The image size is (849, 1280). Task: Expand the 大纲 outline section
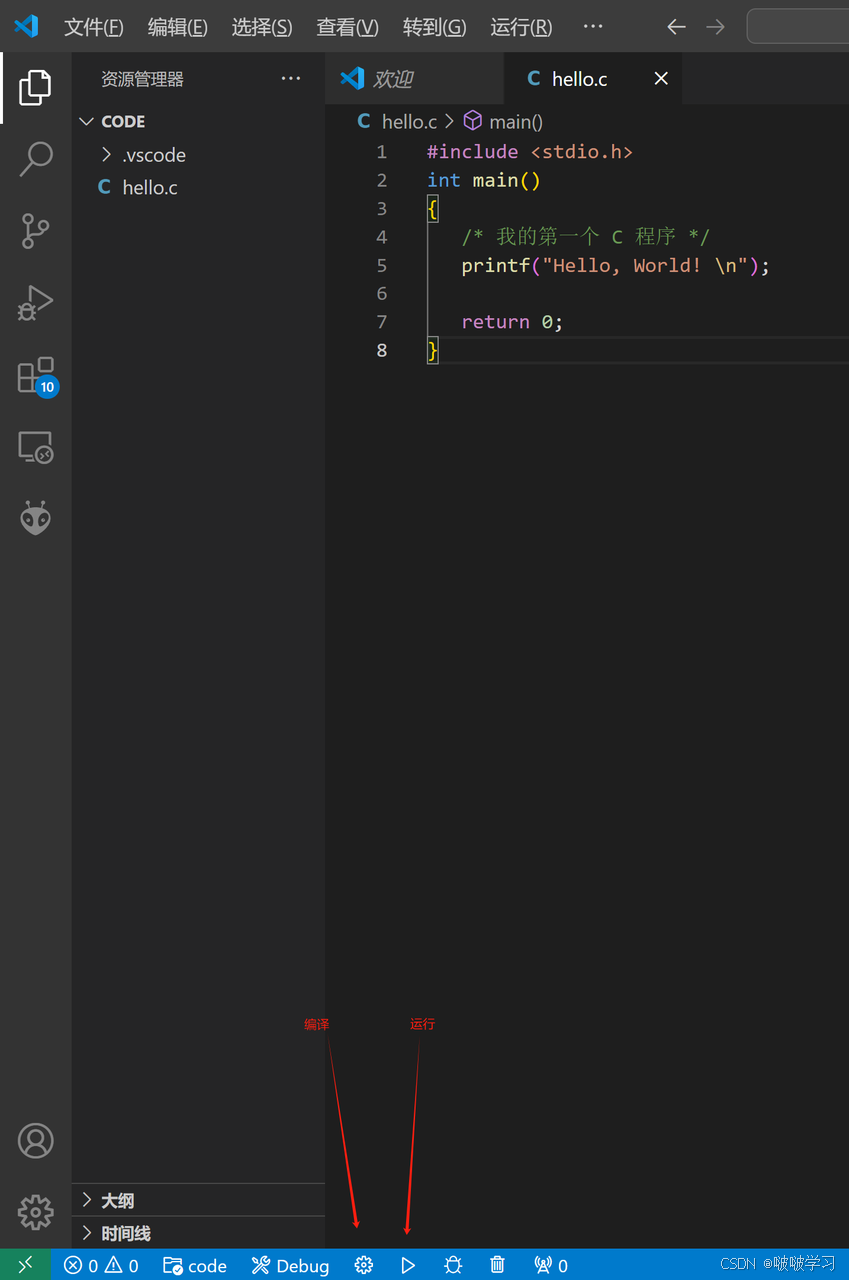click(199, 1200)
